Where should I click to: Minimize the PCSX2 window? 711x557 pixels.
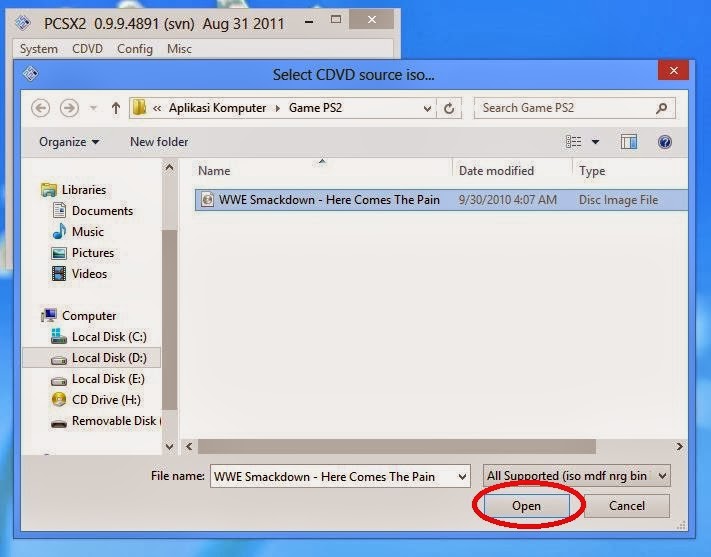(309, 21)
